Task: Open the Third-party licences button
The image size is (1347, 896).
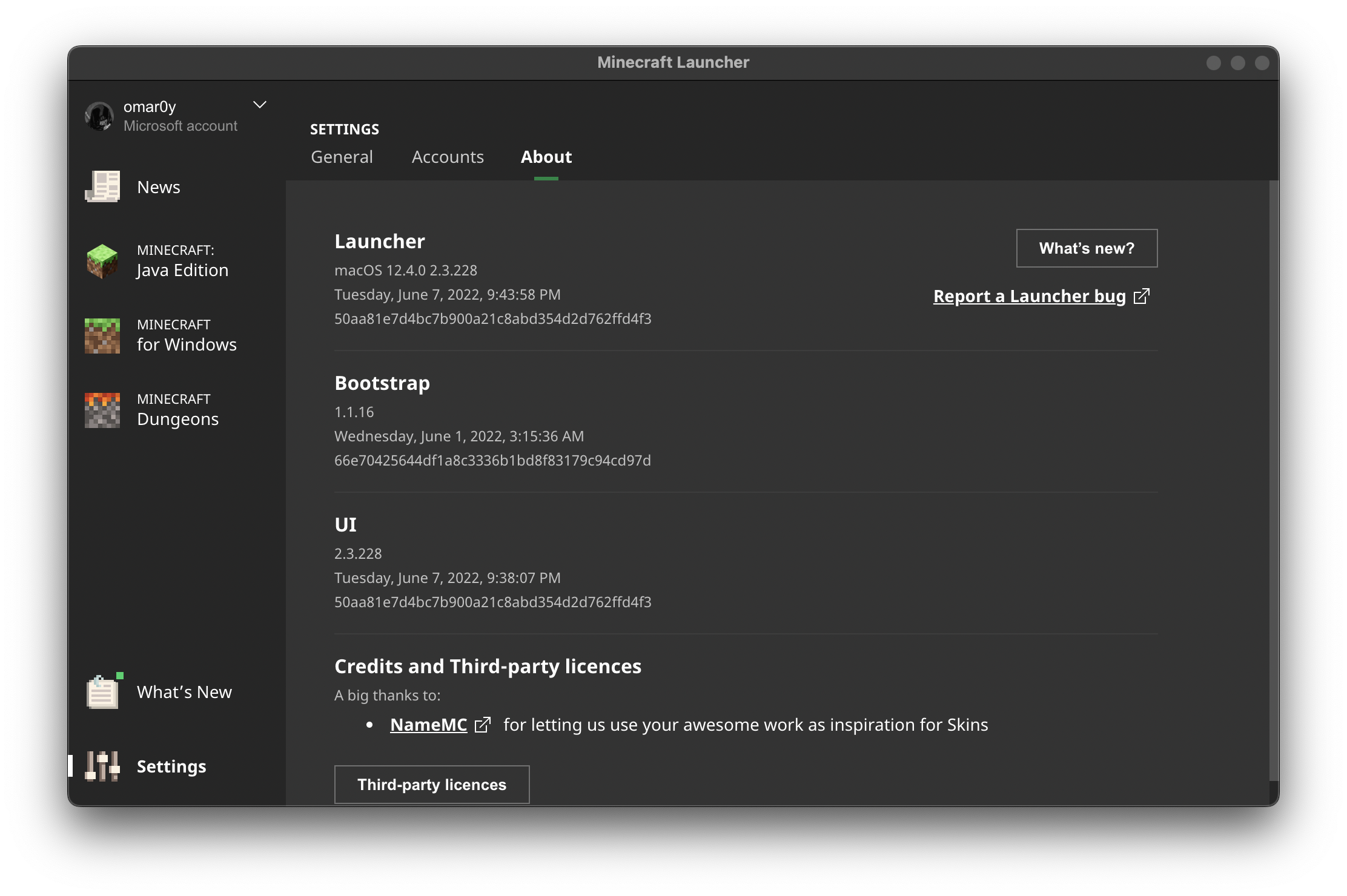Action: [432, 785]
